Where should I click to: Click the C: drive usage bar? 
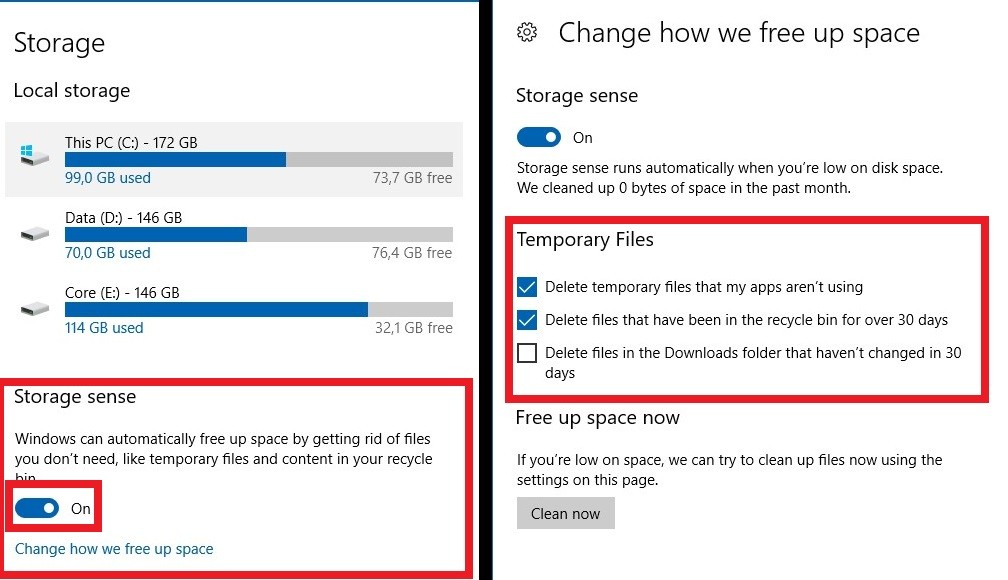coord(260,160)
